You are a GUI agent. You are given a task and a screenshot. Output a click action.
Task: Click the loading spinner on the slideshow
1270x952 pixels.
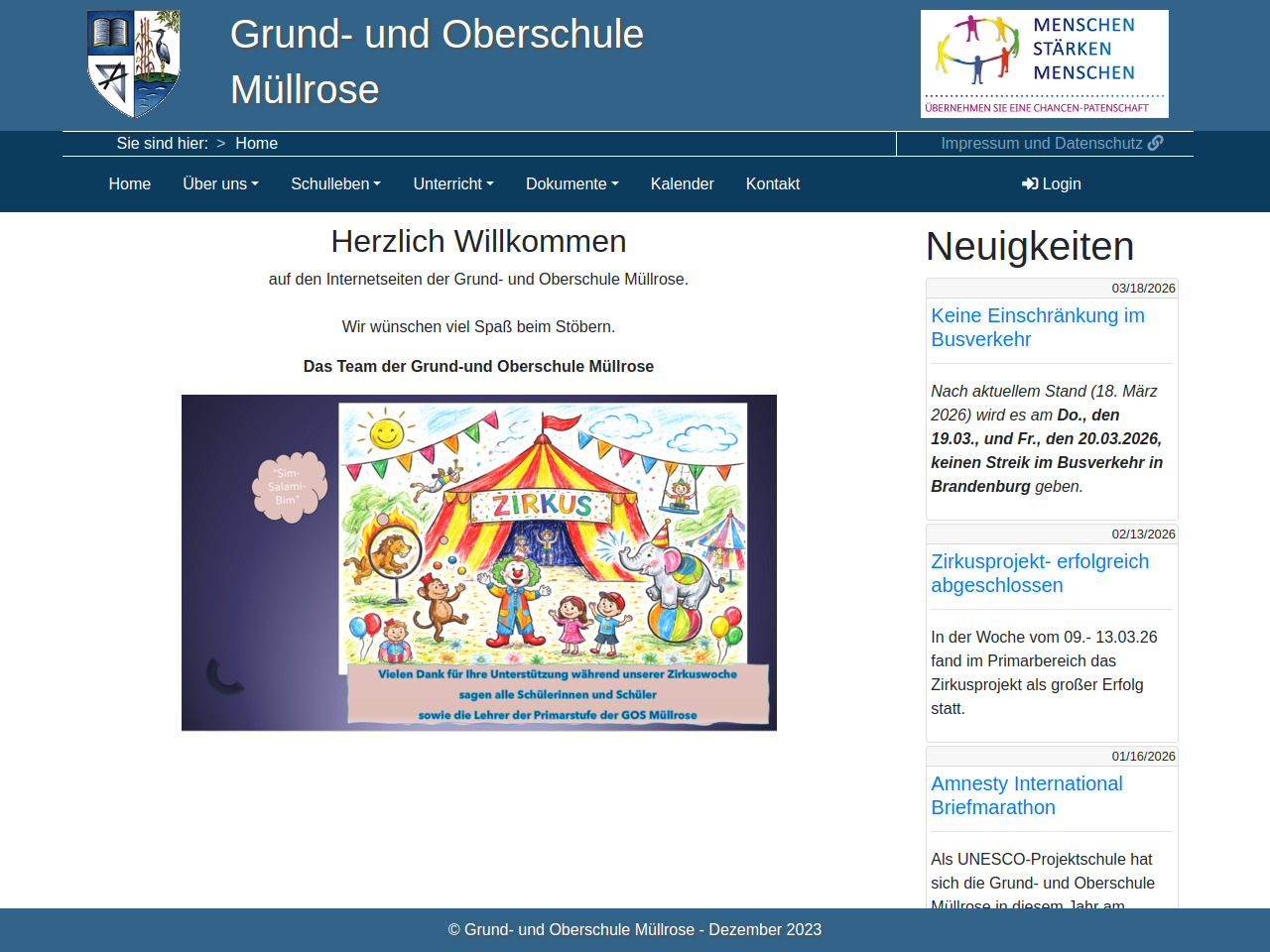coord(226,675)
